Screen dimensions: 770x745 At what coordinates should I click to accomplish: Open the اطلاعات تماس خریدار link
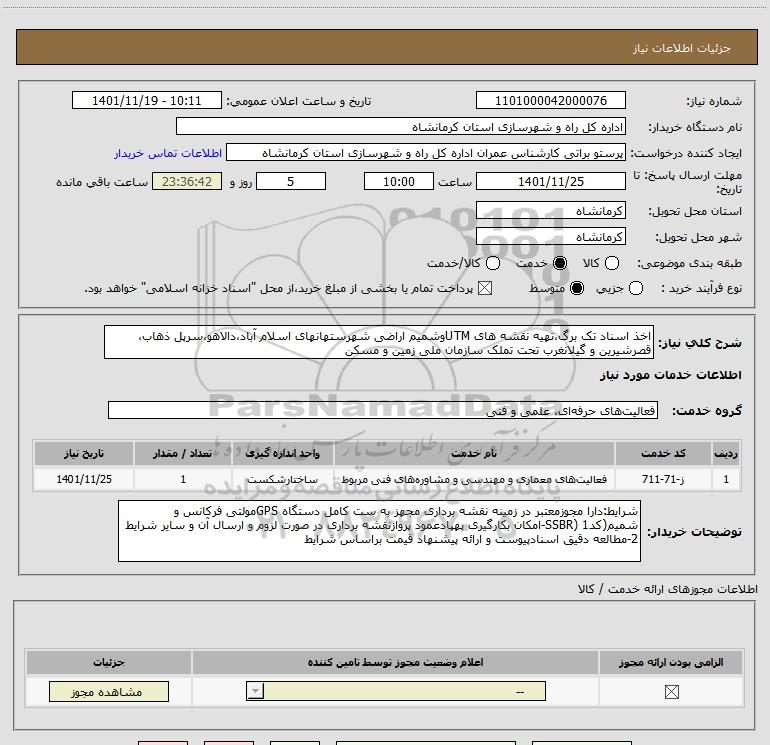[x=168, y=153]
